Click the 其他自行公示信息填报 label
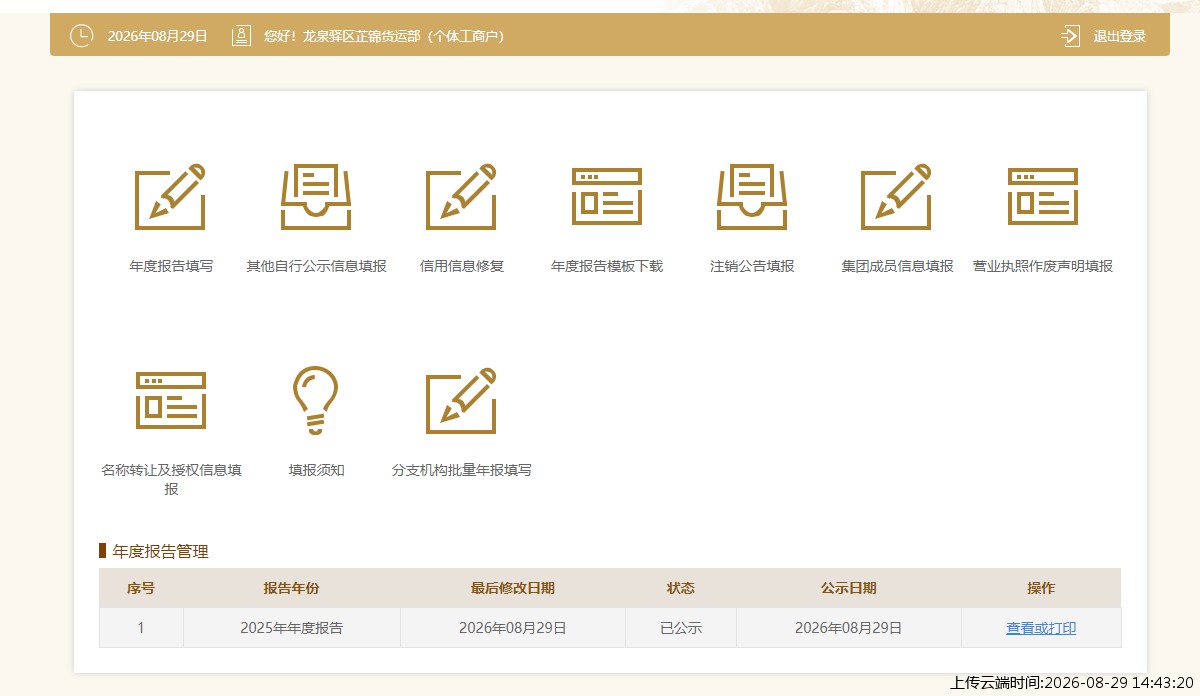 click(316, 266)
